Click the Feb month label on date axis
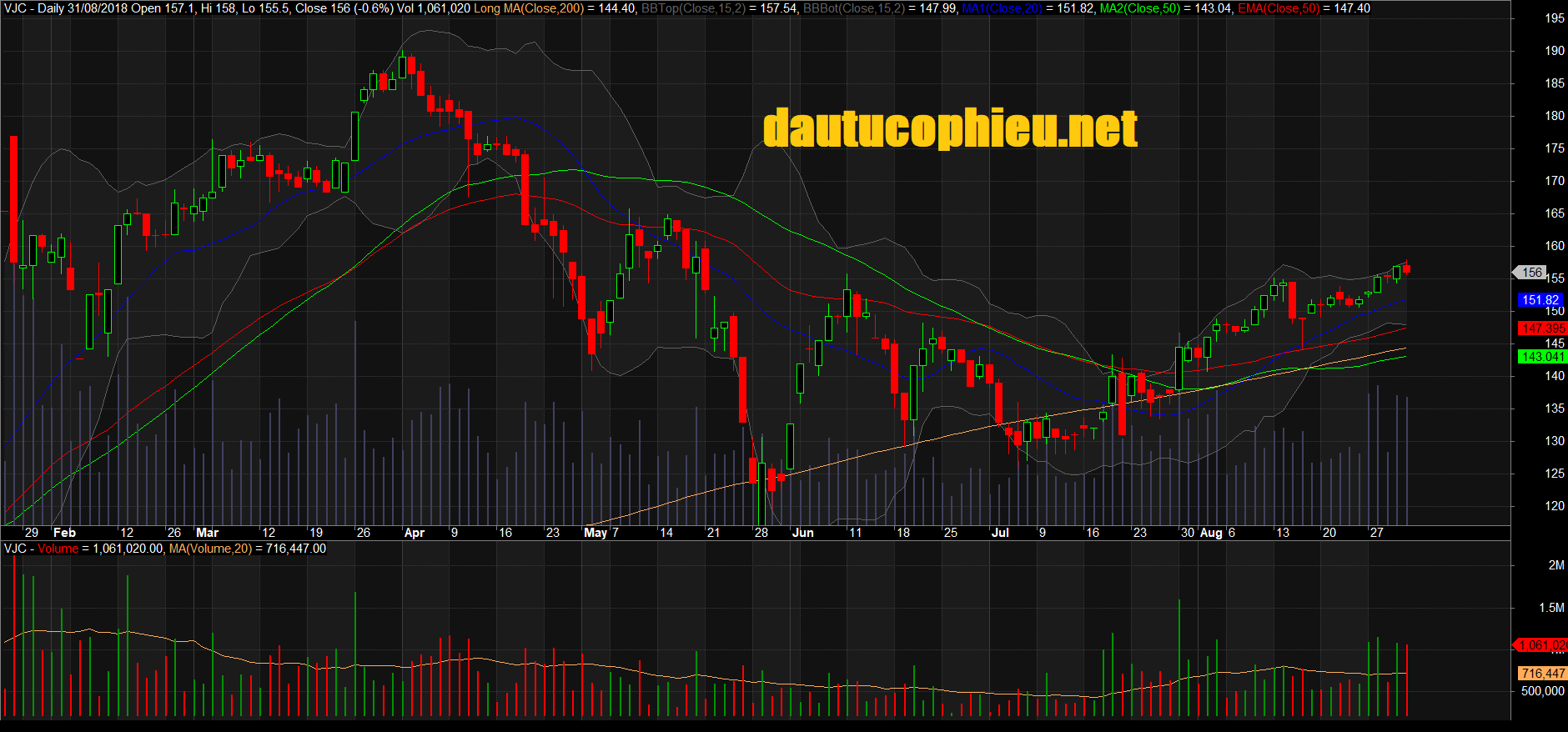1568x732 pixels. [64, 533]
